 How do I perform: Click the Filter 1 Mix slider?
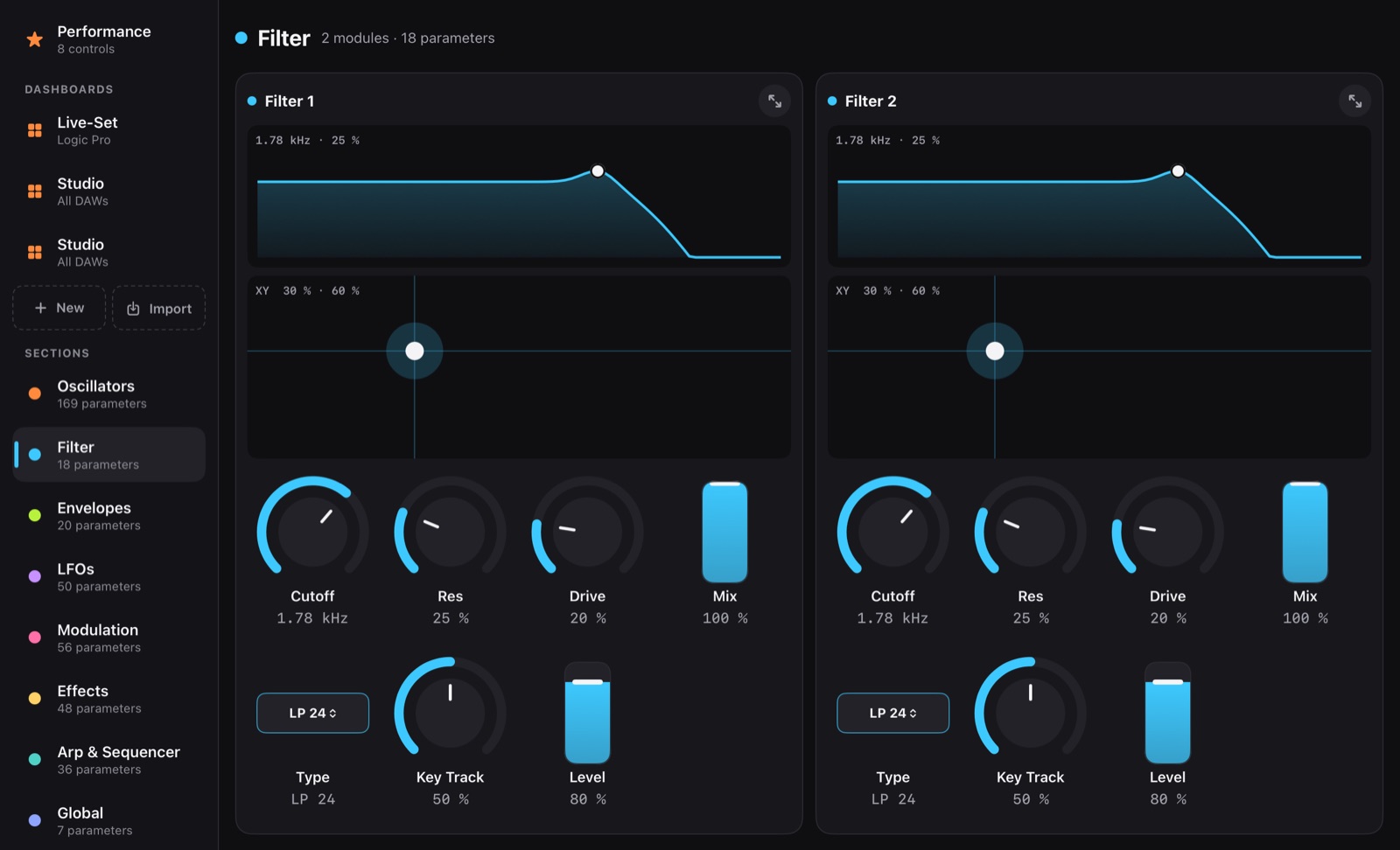(x=724, y=532)
